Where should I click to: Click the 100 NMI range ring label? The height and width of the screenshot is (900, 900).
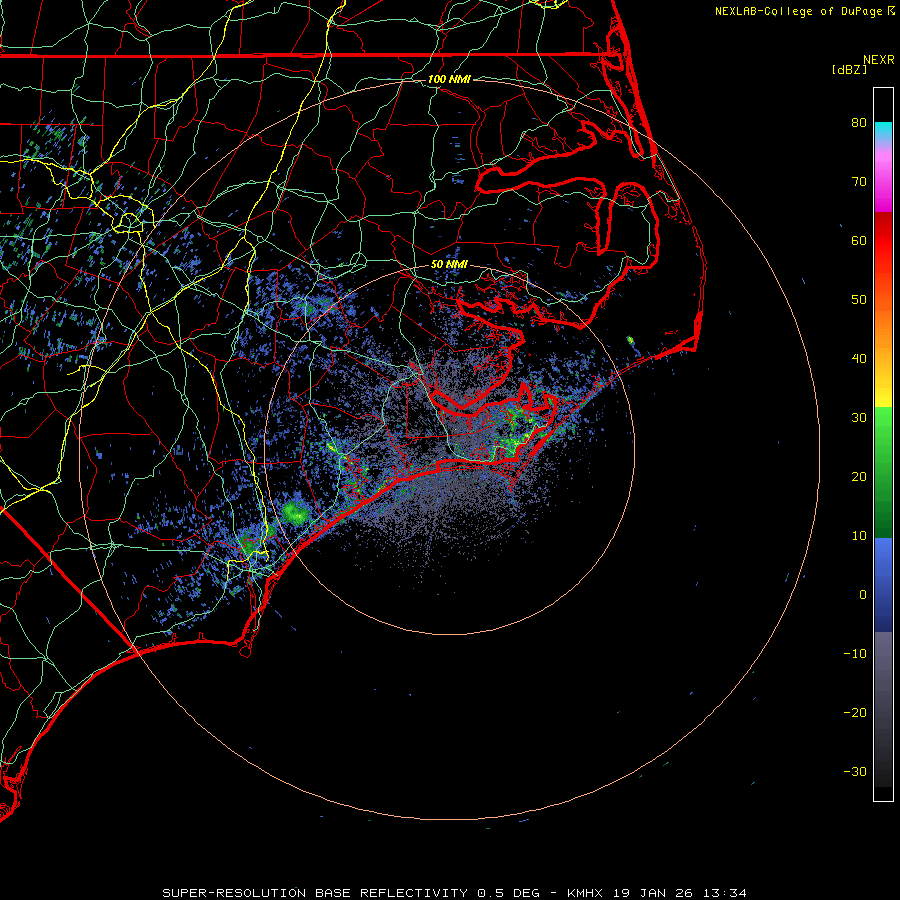[449, 79]
